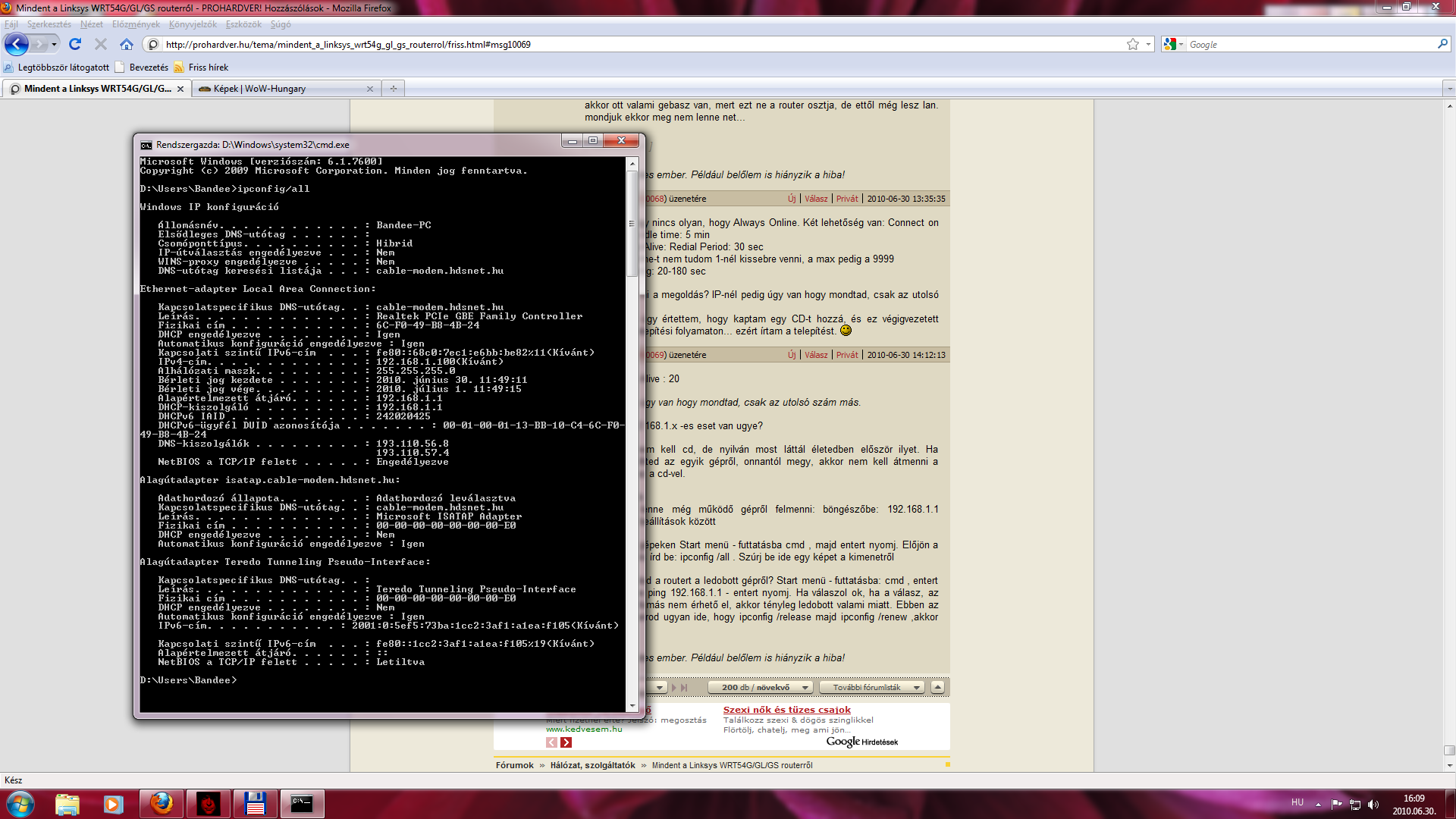Click Új link on 13:35:35 post

click(x=792, y=199)
